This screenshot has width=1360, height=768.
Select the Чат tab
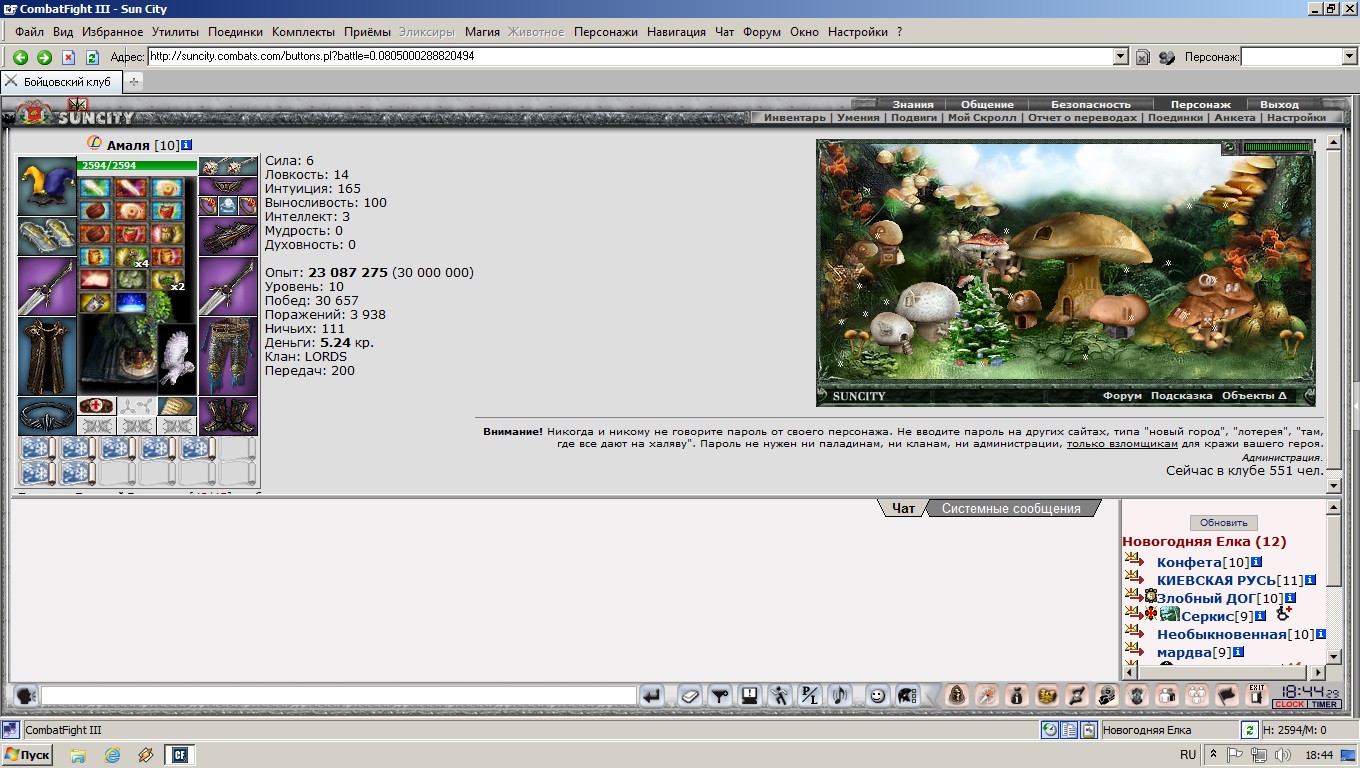[x=903, y=508]
